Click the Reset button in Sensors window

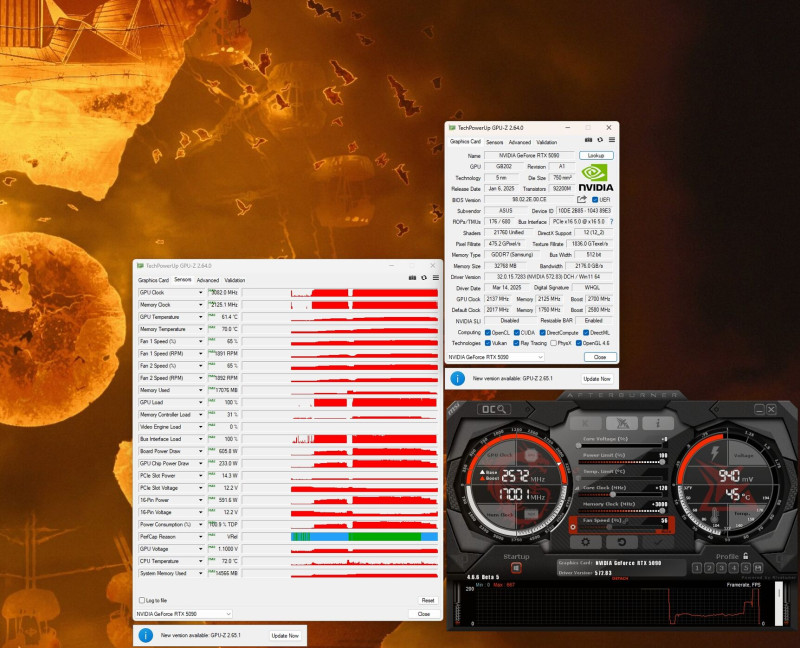coord(428,600)
